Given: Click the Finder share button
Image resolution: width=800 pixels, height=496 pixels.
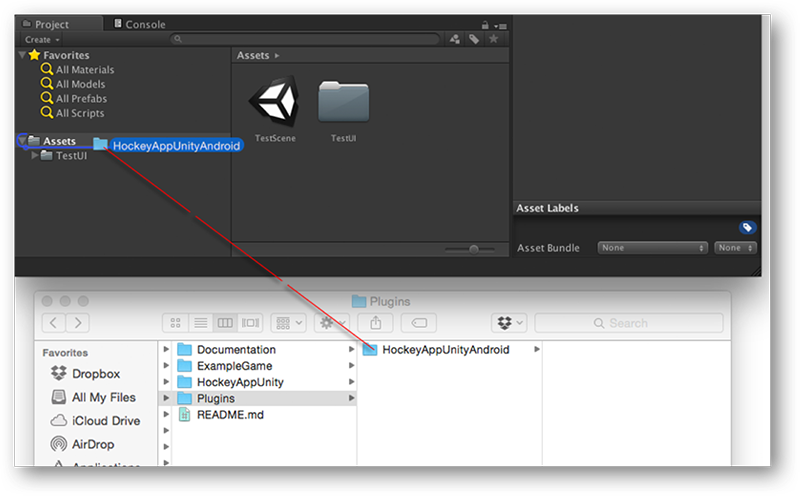Looking at the screenshot, I should click(376, 323).
